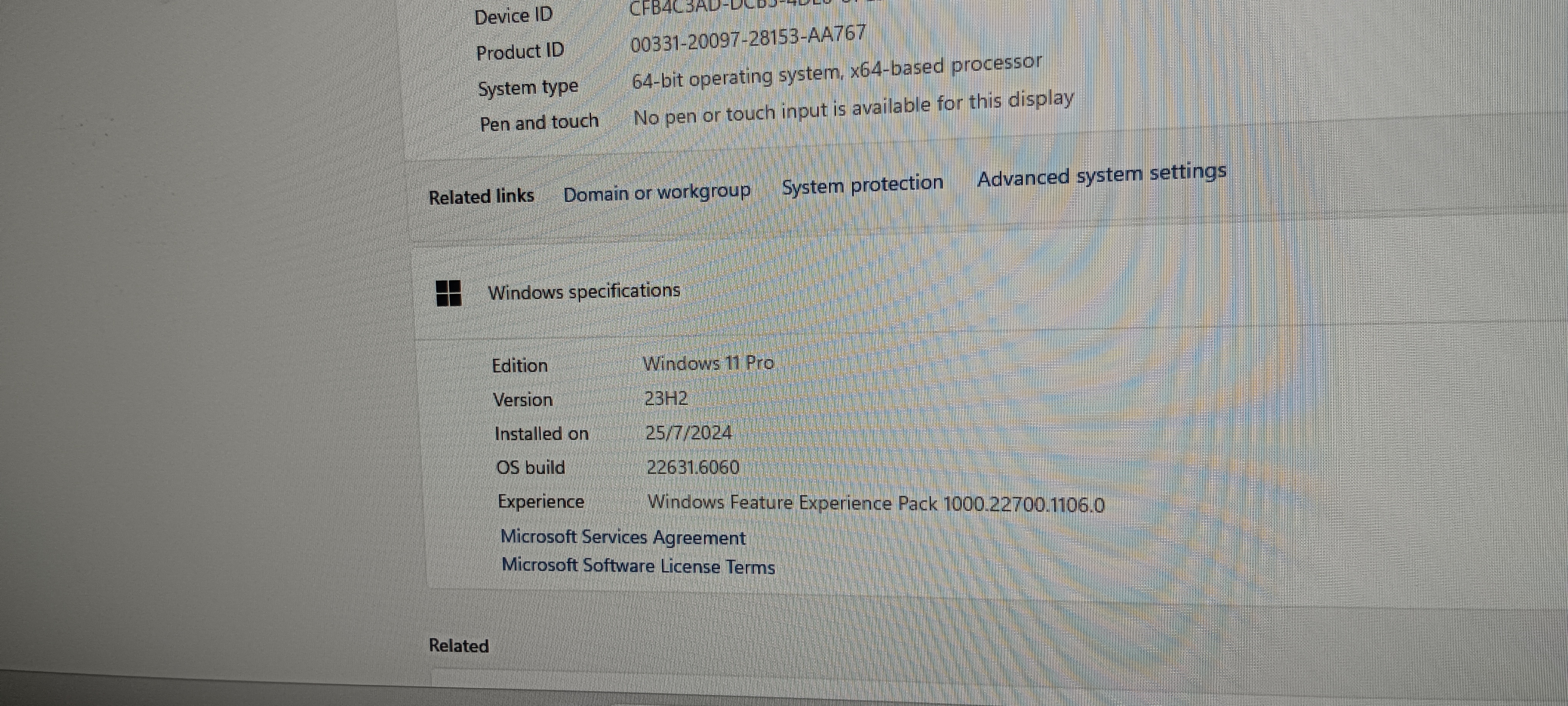Click the OS build label
Image resolution: width=1568 pixels, height=706 pixels.
(x=531, y=468)
